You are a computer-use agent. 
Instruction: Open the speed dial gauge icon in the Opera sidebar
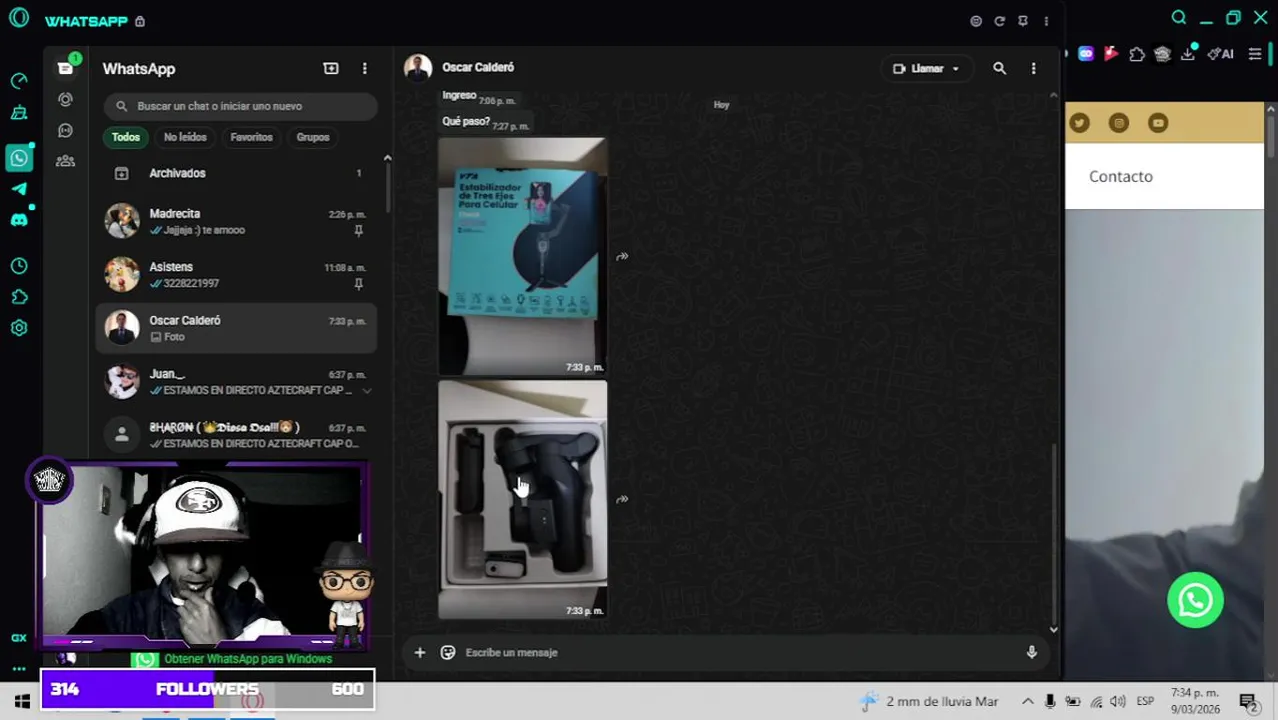[19, 81]
